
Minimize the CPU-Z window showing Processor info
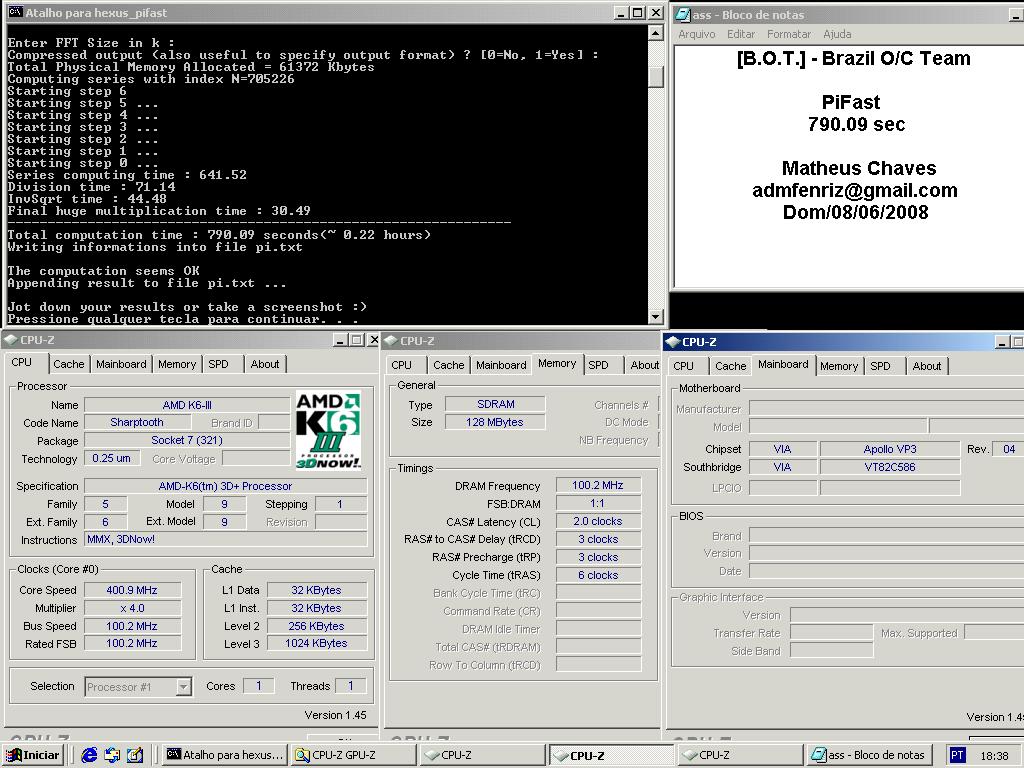[x=340, y=340]
